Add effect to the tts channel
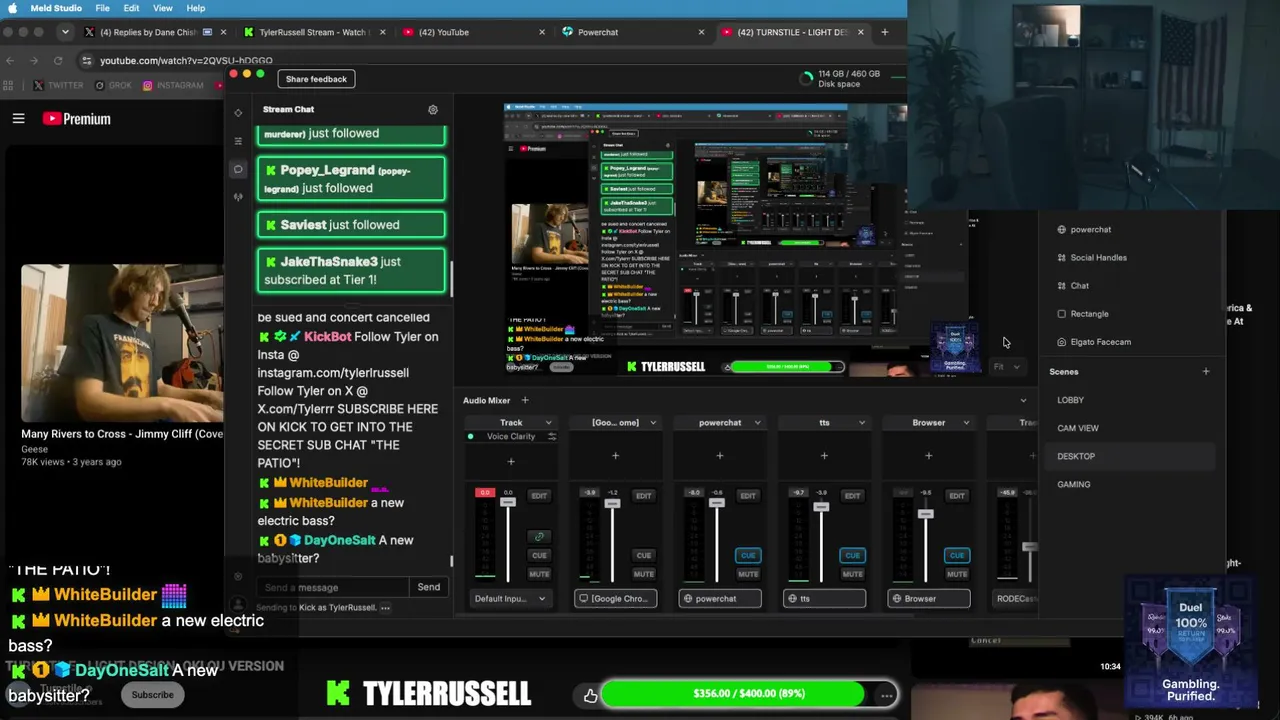1280x720 pixels. pos(824,456)
